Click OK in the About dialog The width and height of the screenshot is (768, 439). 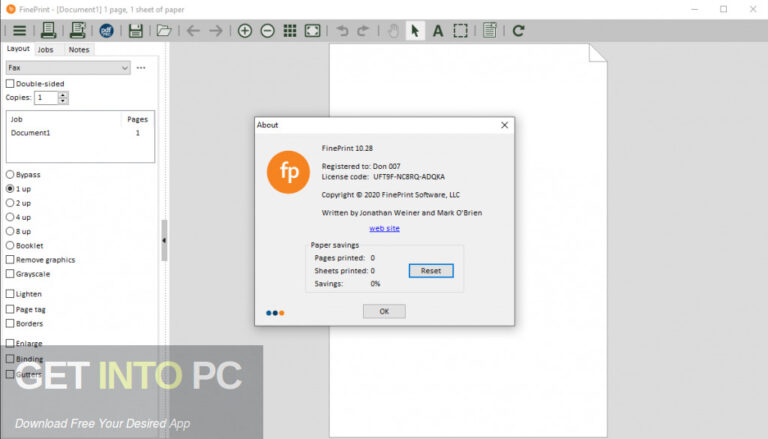(384, 311)
